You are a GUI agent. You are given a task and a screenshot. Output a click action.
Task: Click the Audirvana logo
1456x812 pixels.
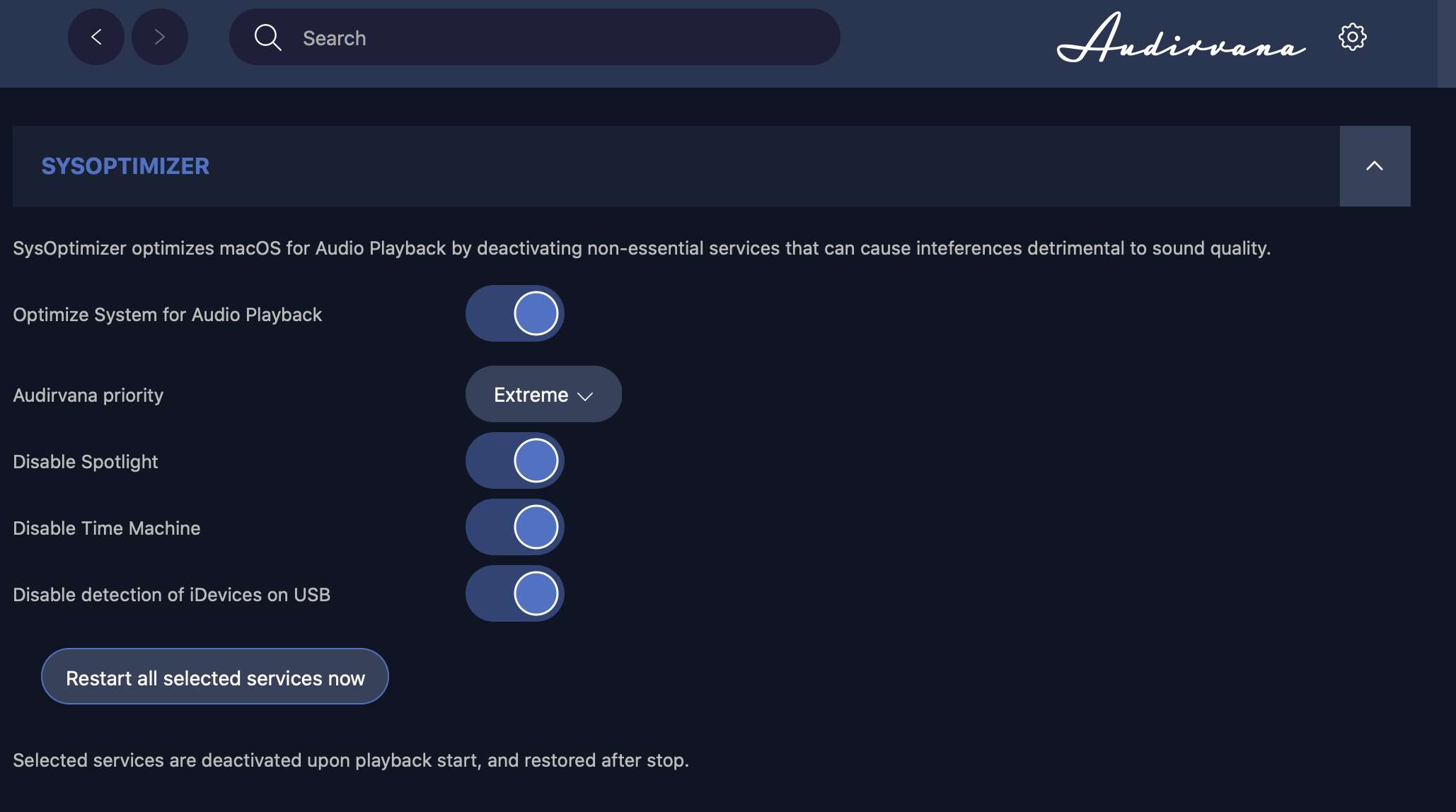pos(1181,39)
